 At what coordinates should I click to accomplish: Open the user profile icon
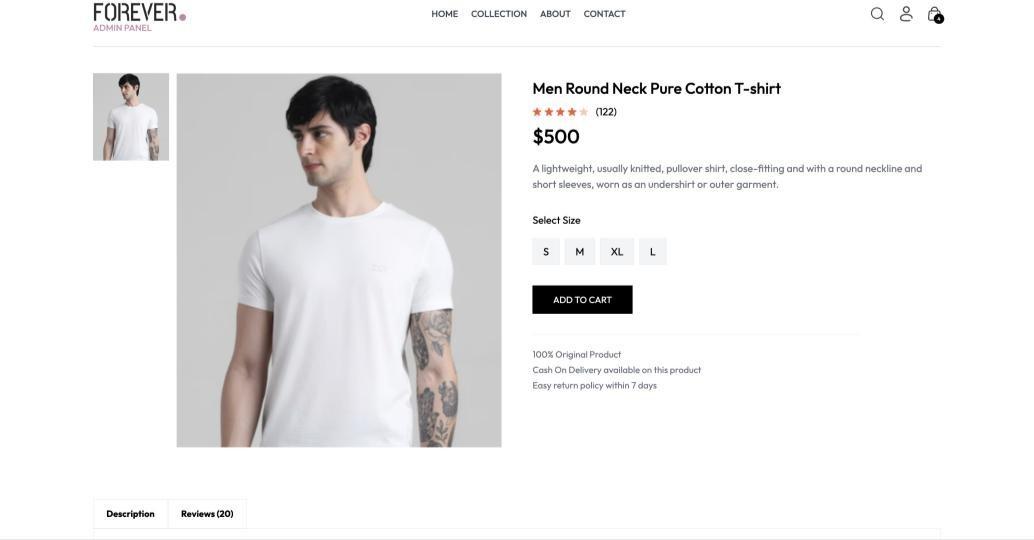(x=906, y=14)
